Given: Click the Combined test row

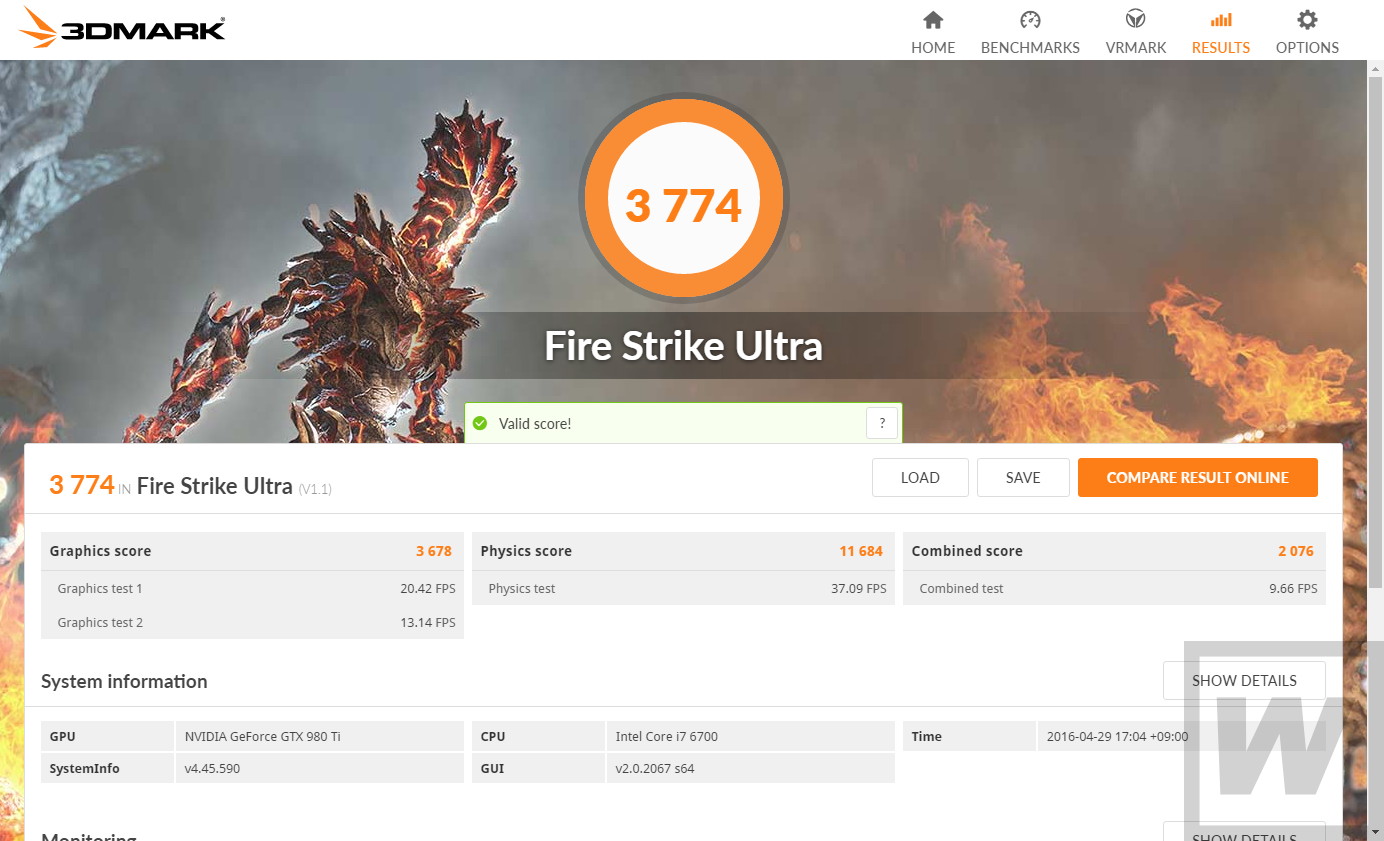Looking at the screenshot, I should 1114,588.
